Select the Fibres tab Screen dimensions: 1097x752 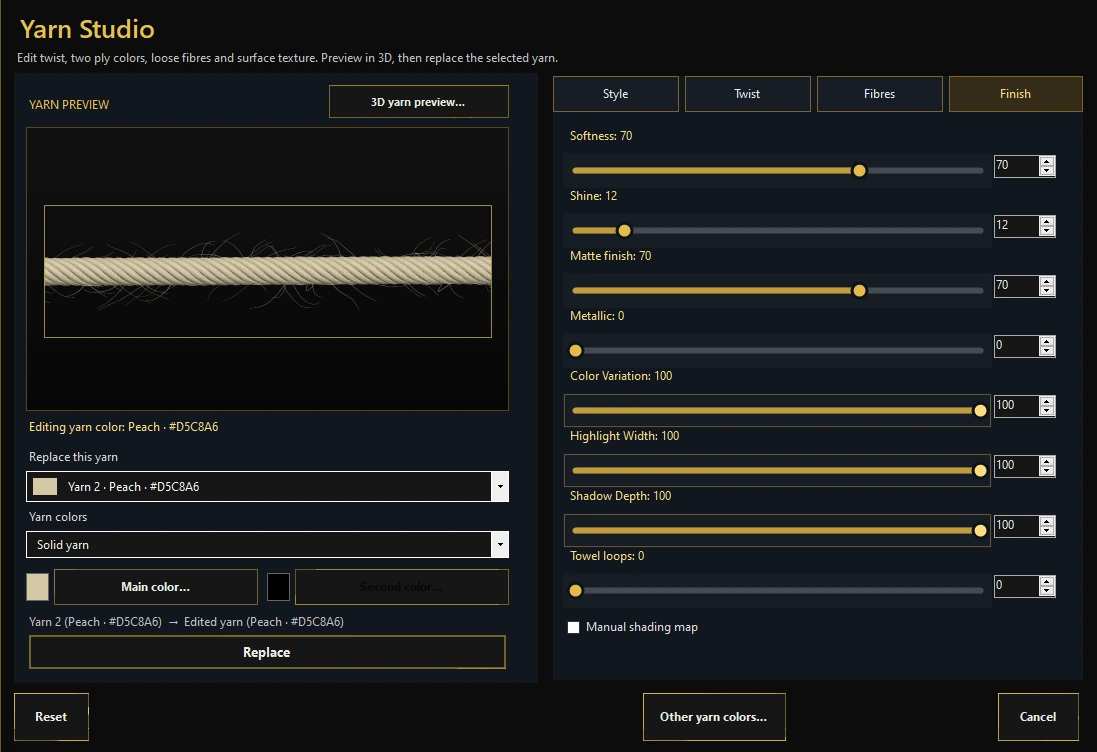[879, 94]
